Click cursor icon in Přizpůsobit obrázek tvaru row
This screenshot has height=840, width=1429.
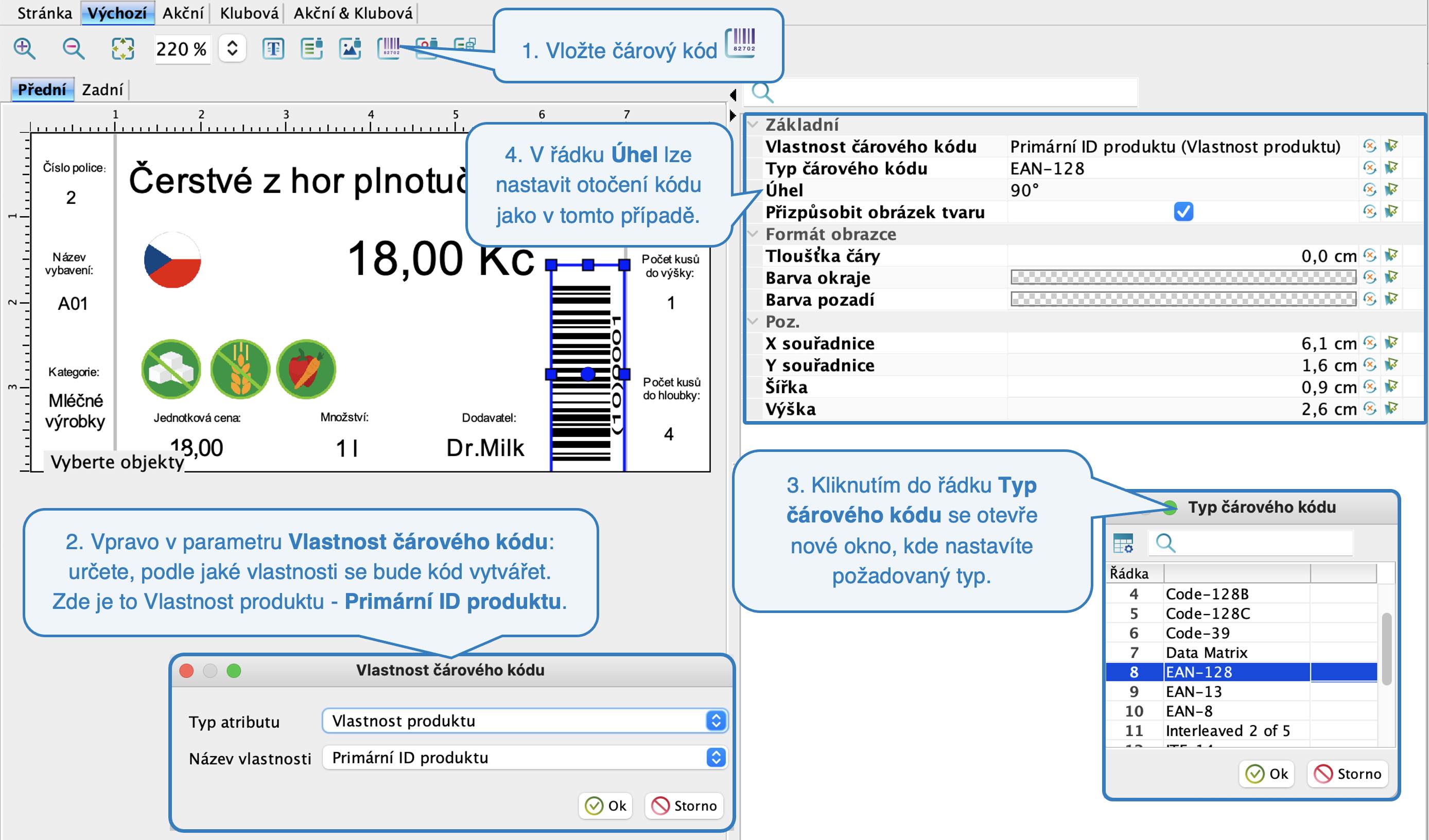[1391, 212]
